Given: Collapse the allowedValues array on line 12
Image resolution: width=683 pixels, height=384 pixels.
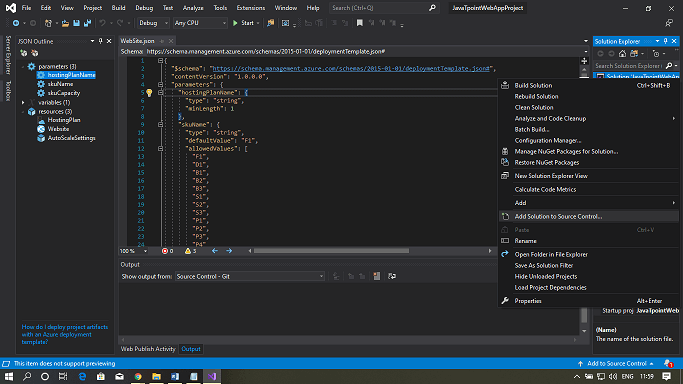Looking at the screenshot, I should (x=160, y=148).
